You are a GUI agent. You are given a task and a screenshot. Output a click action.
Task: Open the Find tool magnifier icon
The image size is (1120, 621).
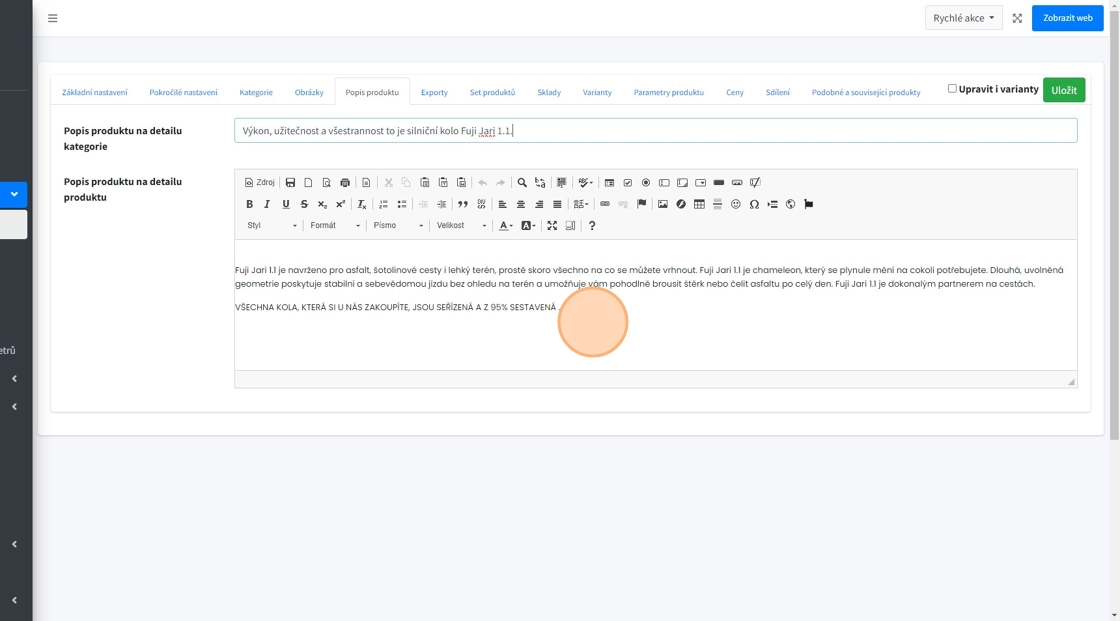[522, 183]
